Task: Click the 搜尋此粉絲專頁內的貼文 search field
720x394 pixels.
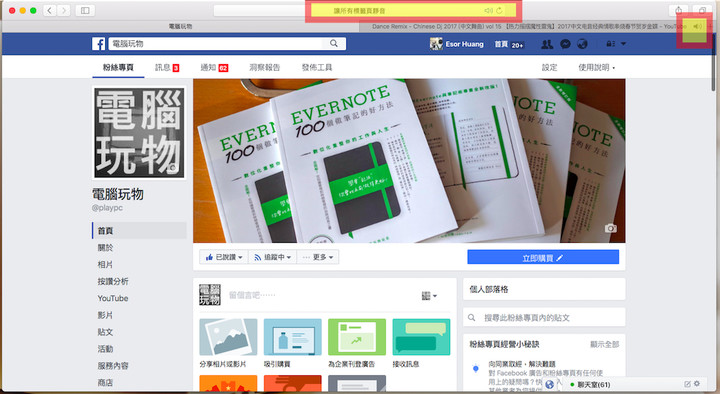Action: tap(544, 317)
